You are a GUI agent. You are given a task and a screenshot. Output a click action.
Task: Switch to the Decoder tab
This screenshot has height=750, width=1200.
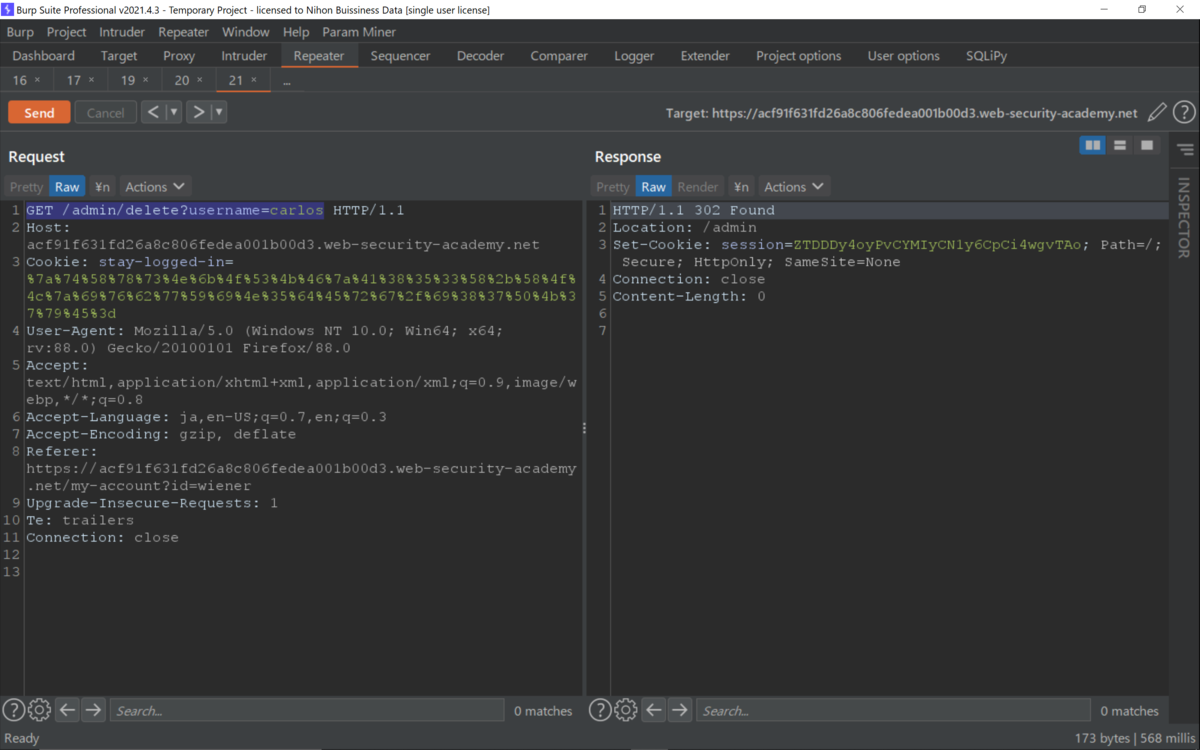point(480,56)
